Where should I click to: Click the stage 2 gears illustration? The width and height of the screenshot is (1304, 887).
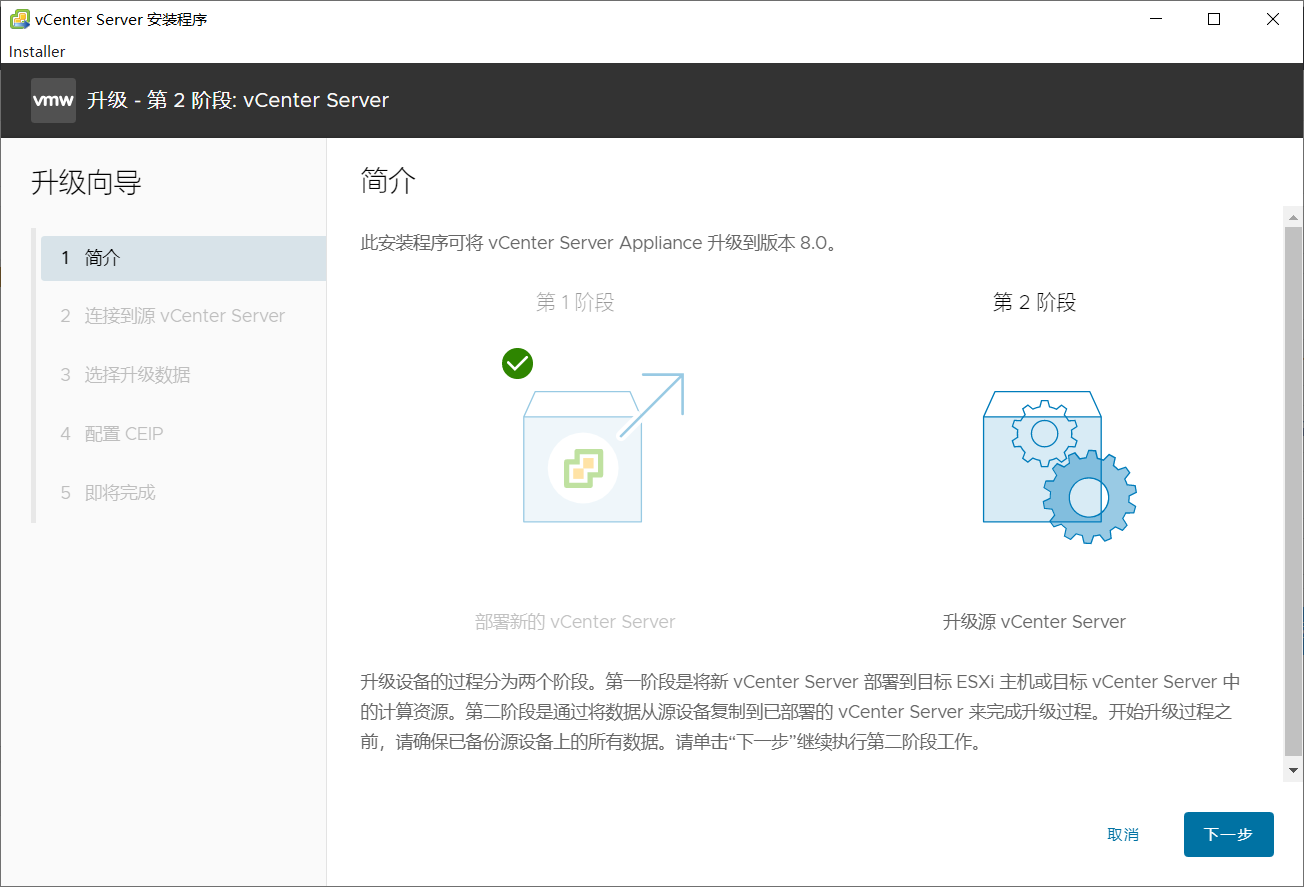pos(1059,465)
